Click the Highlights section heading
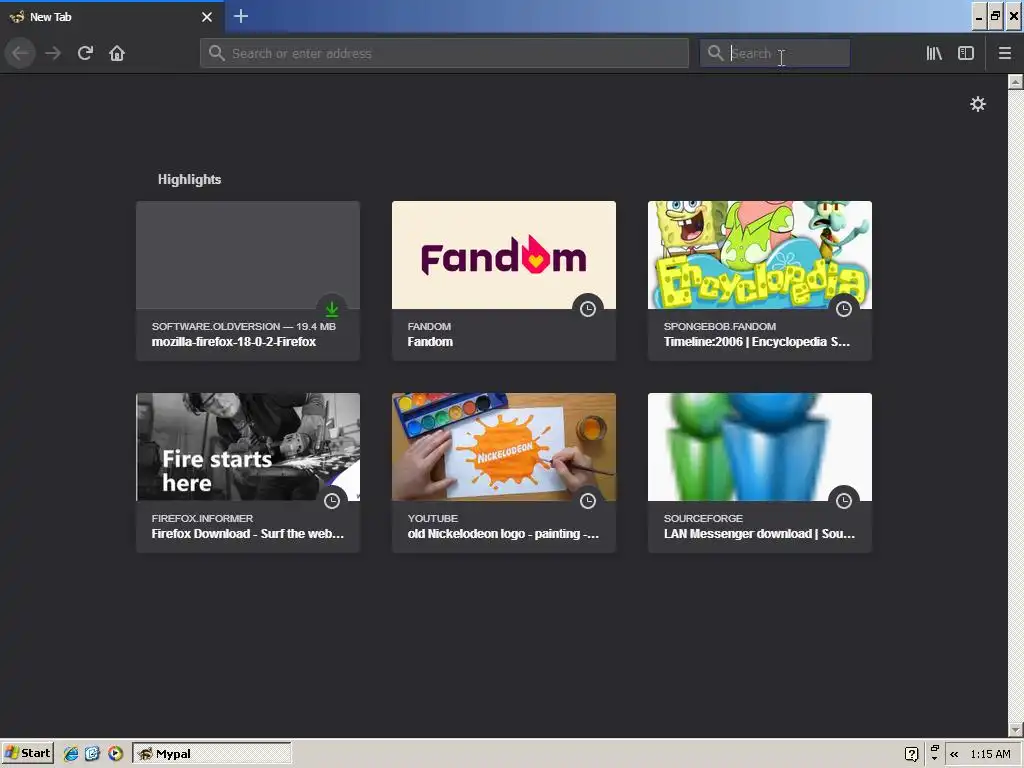The height and width of the screenshot is (768, 1024). tap(189, 180)
